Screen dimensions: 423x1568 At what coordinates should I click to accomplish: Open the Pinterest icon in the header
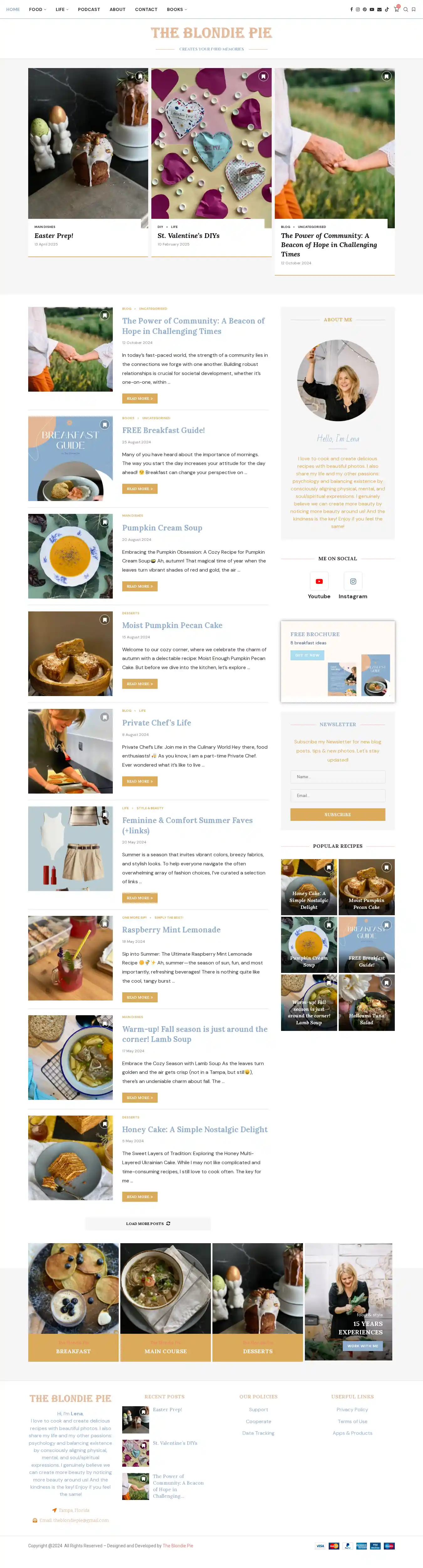click(x=365, y=10)
